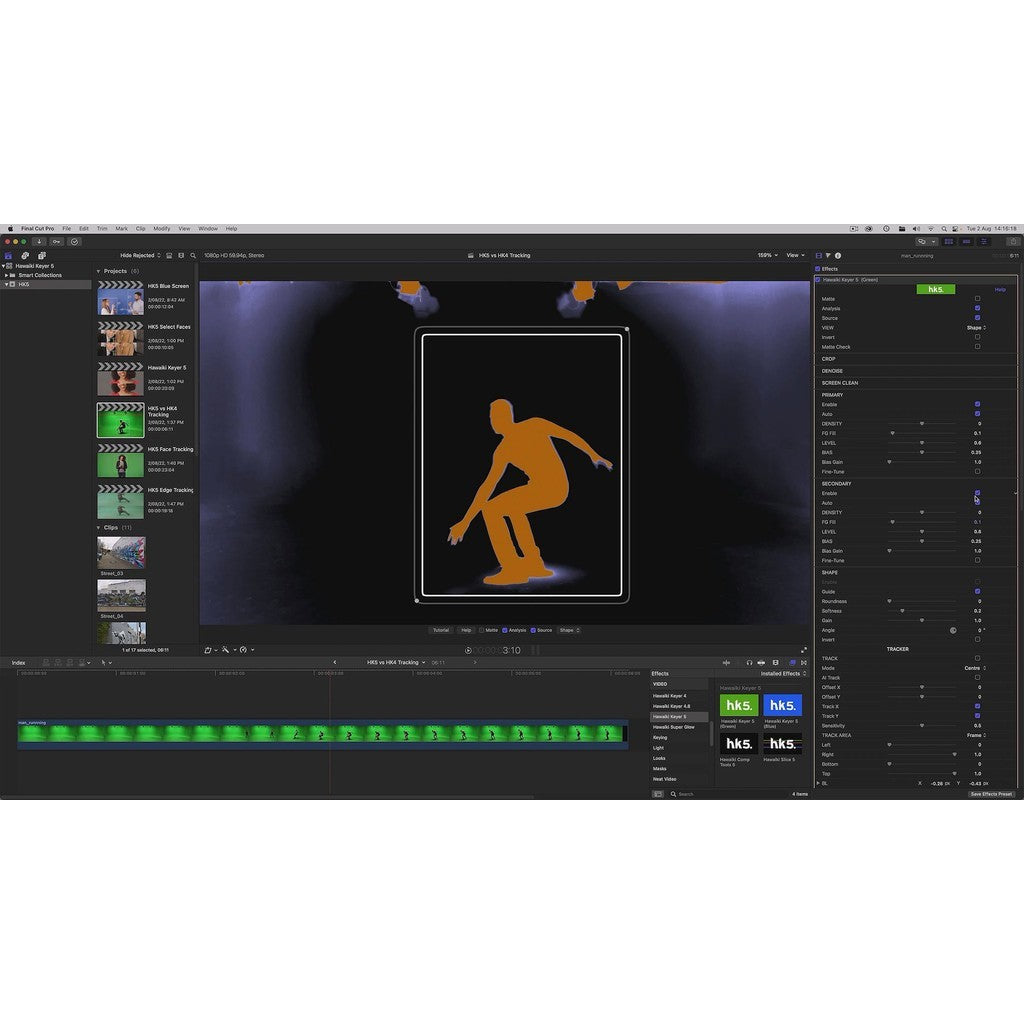Enable the Matte Check checkbox
The height and width of the screenshot is (1024, 1024).
click(978, 347)
